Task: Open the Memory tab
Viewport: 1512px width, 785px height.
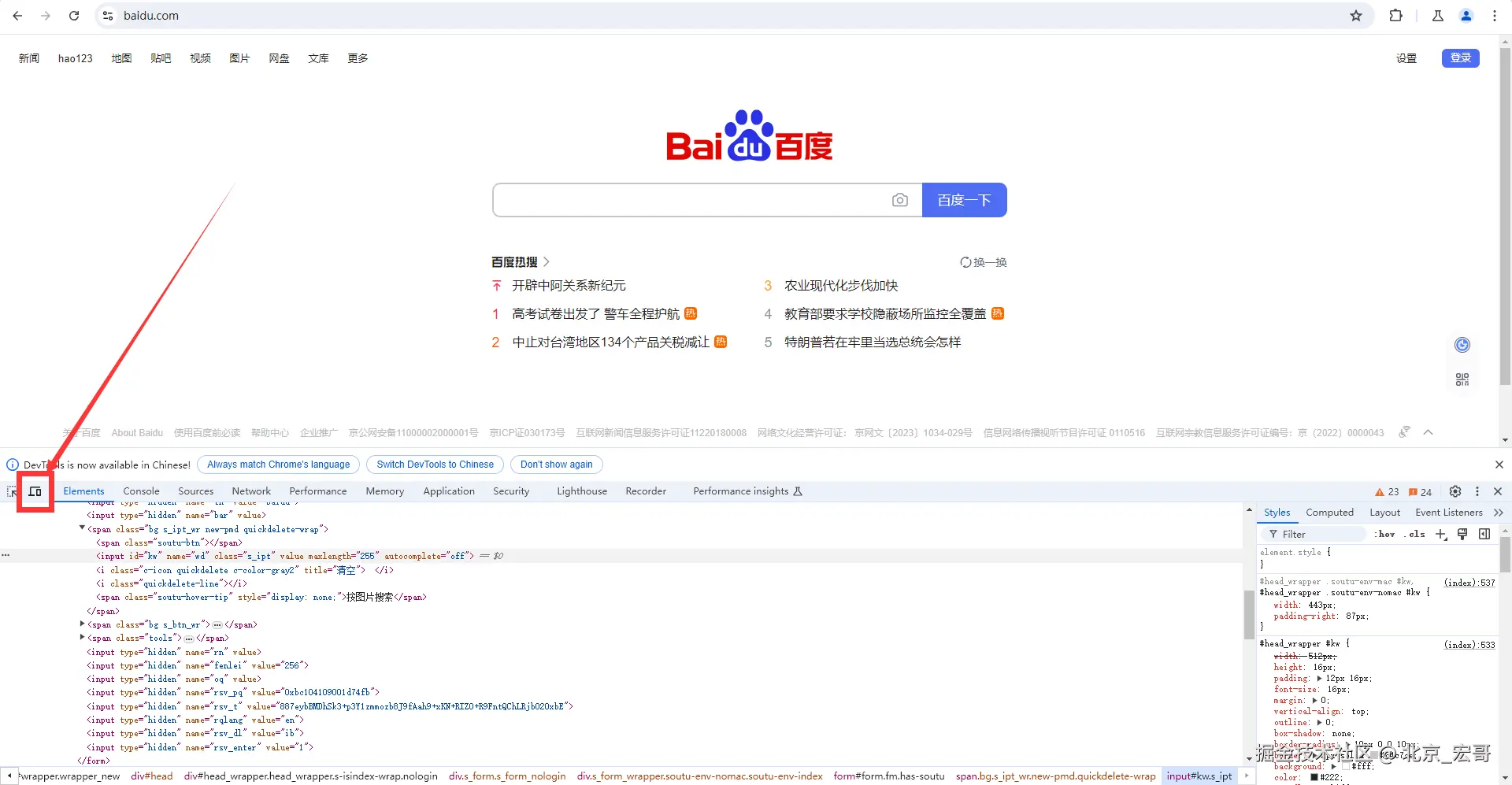Action: coord(385,491)
